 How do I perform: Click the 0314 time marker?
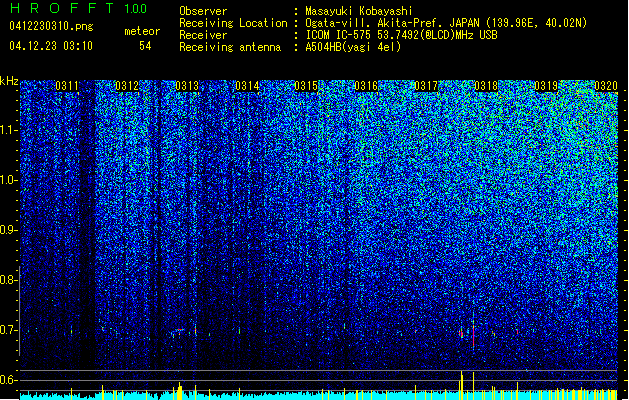tap(247, 86)
